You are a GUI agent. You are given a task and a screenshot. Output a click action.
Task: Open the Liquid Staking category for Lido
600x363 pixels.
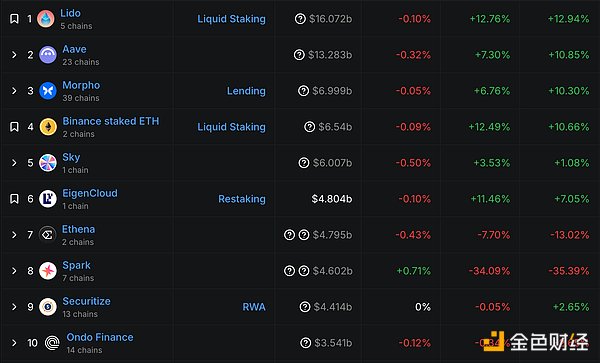[232, 19]
